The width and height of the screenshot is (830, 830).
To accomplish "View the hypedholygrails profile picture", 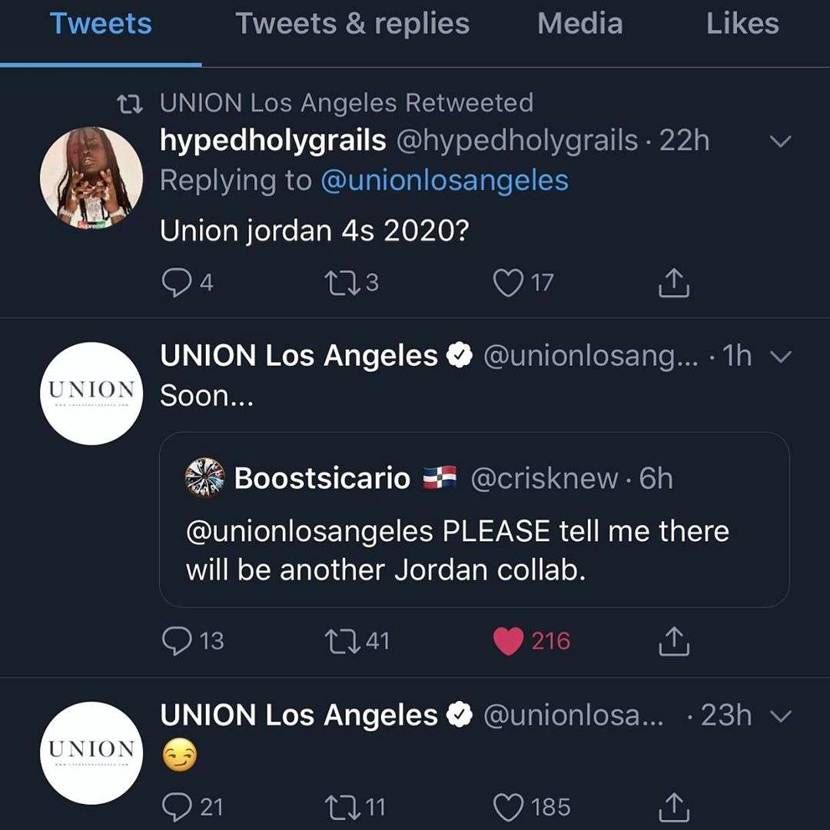I will pyautogui.click(x=91, y=178).
